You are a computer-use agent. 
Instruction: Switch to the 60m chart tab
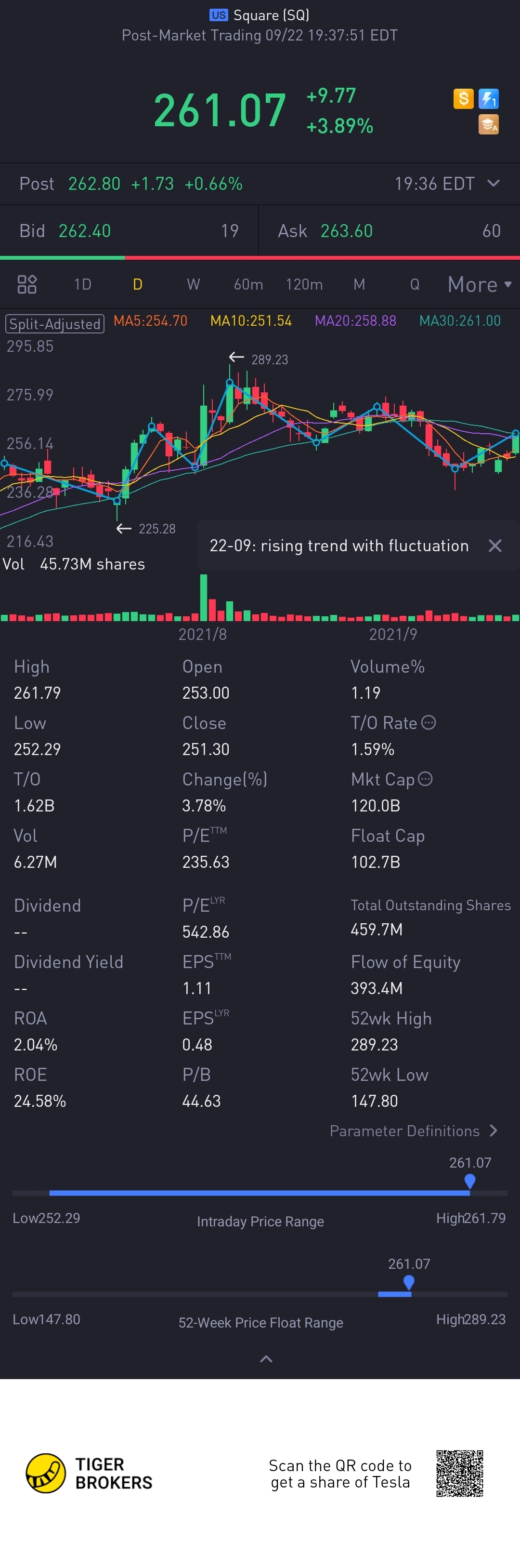click(248, 284)
